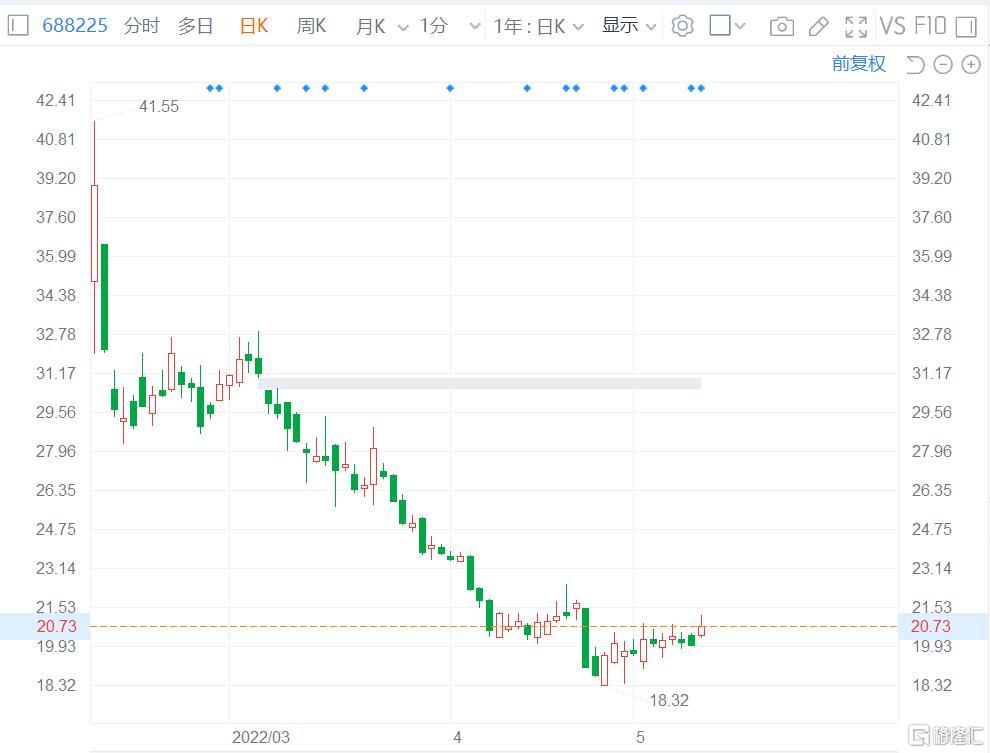The width and height of the screenshot is (990, 753).
Task: Click 26.35 on the left price axis
Action: click(56, 490)
